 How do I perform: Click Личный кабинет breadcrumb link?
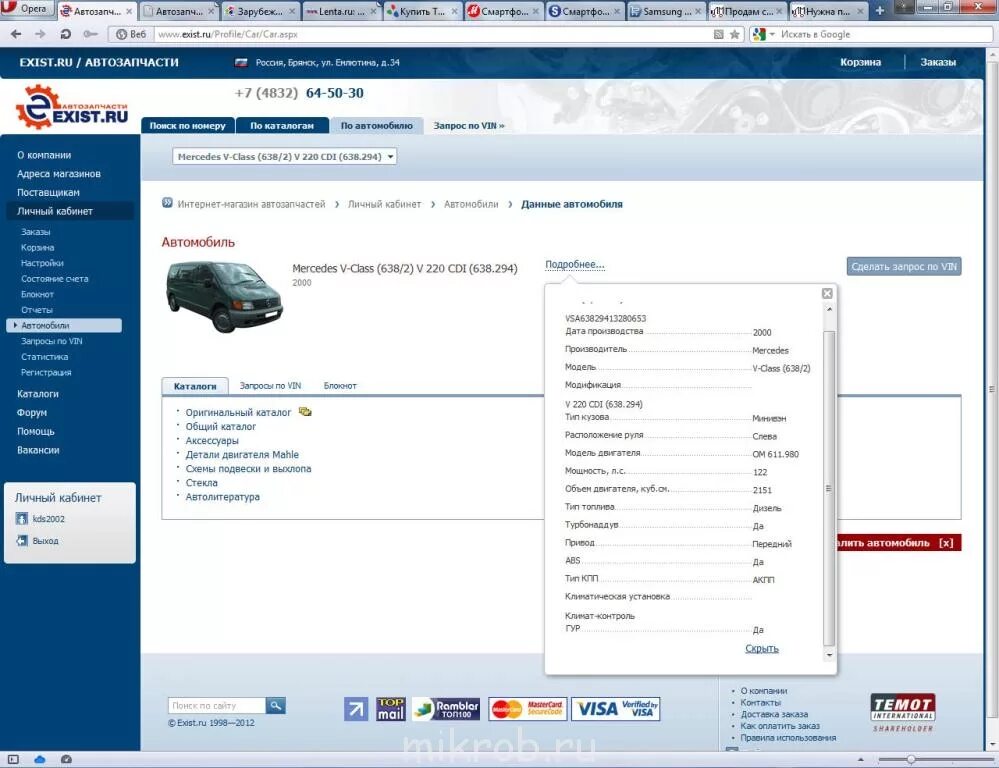(384, 204)
